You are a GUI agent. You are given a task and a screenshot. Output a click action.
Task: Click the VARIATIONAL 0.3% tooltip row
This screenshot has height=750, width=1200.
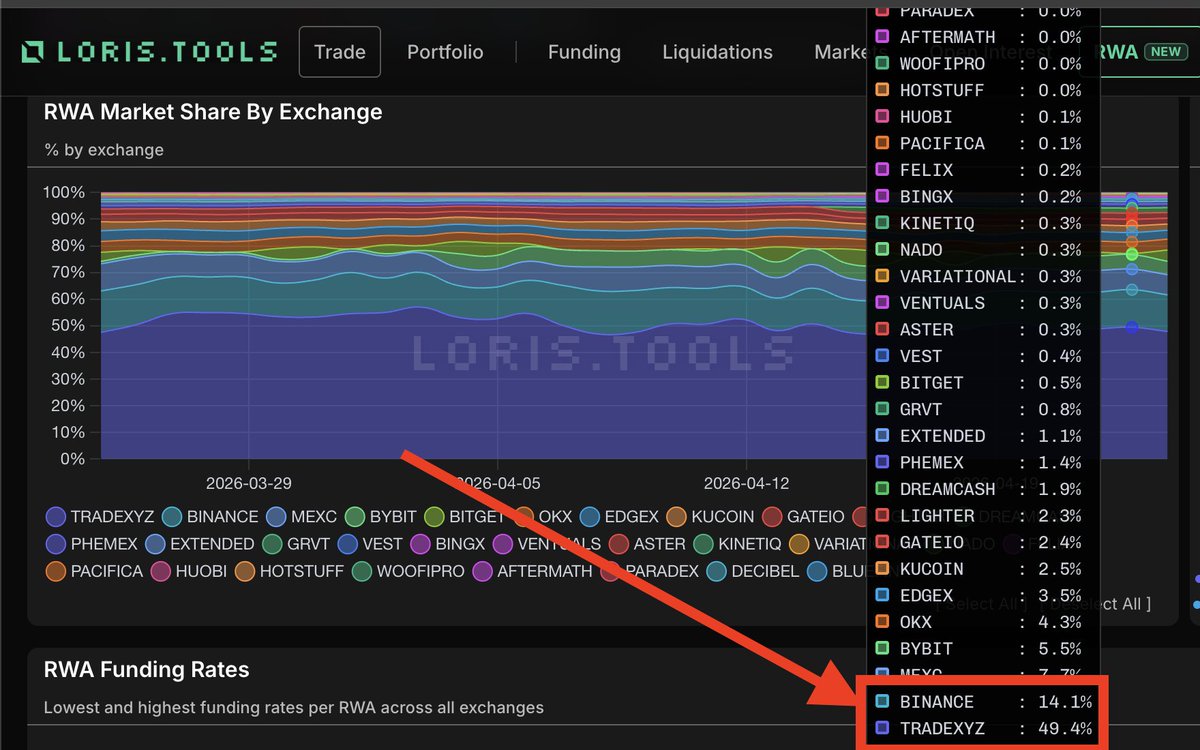[x=978, y=276]
